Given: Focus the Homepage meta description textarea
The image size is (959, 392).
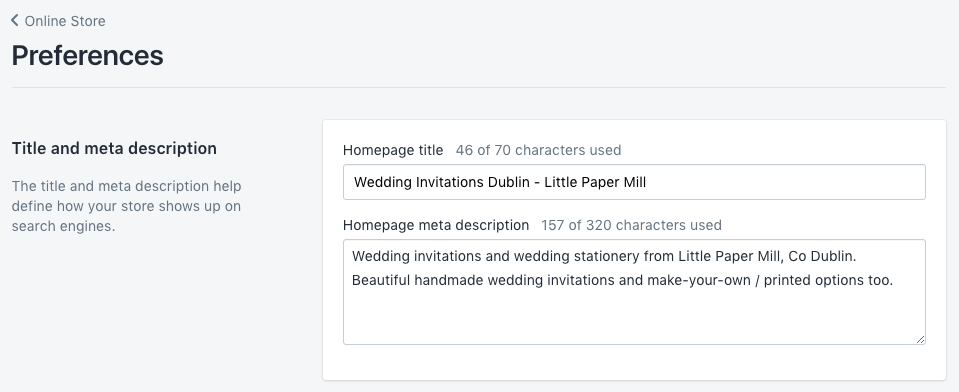Looking at the screenshot, I should coord(634,292).
